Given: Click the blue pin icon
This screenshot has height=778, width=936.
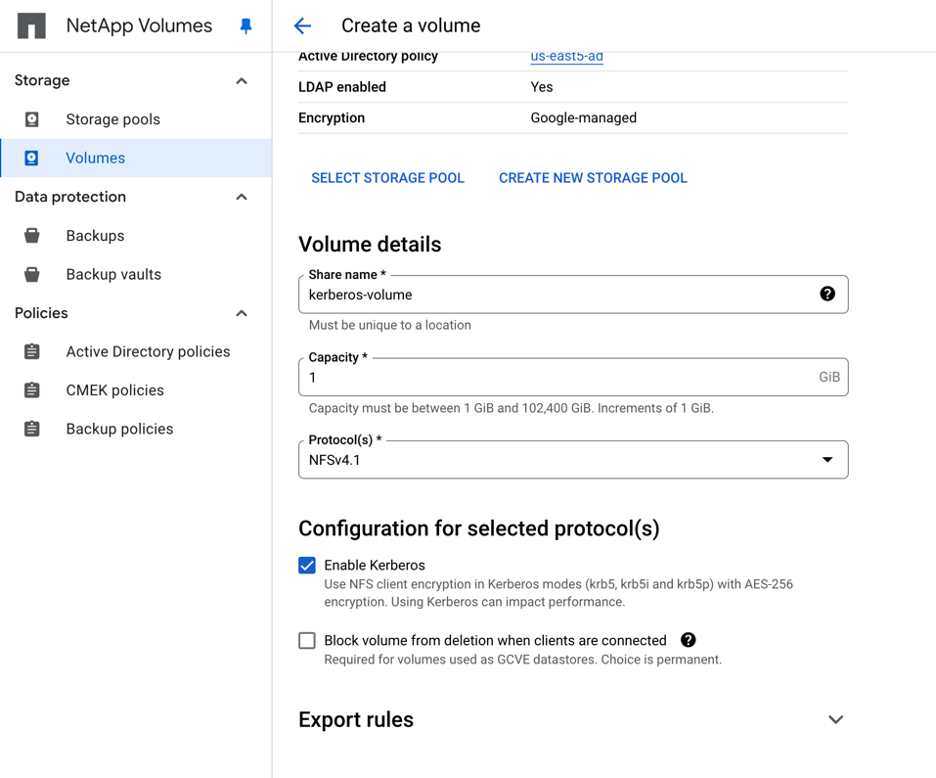Looking at the screenshot, I should [x=246, y=27].
